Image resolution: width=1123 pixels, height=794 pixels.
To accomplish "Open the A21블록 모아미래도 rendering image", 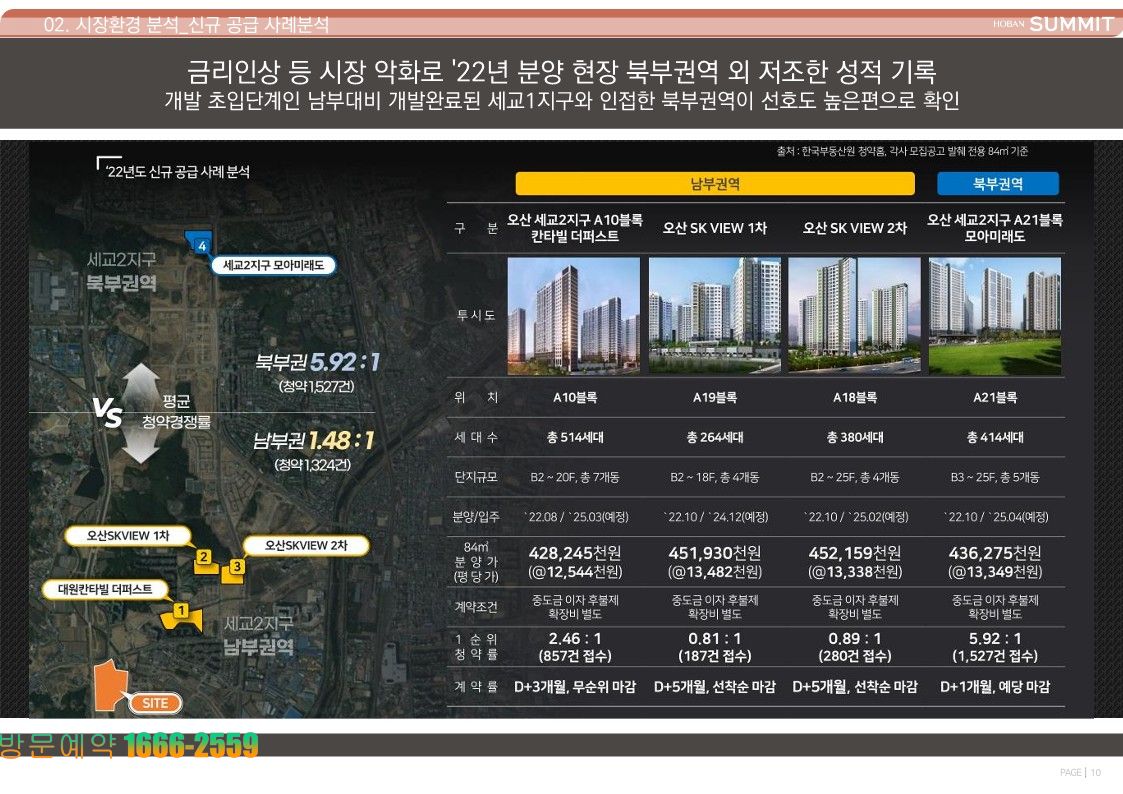I will pos(995,316).
